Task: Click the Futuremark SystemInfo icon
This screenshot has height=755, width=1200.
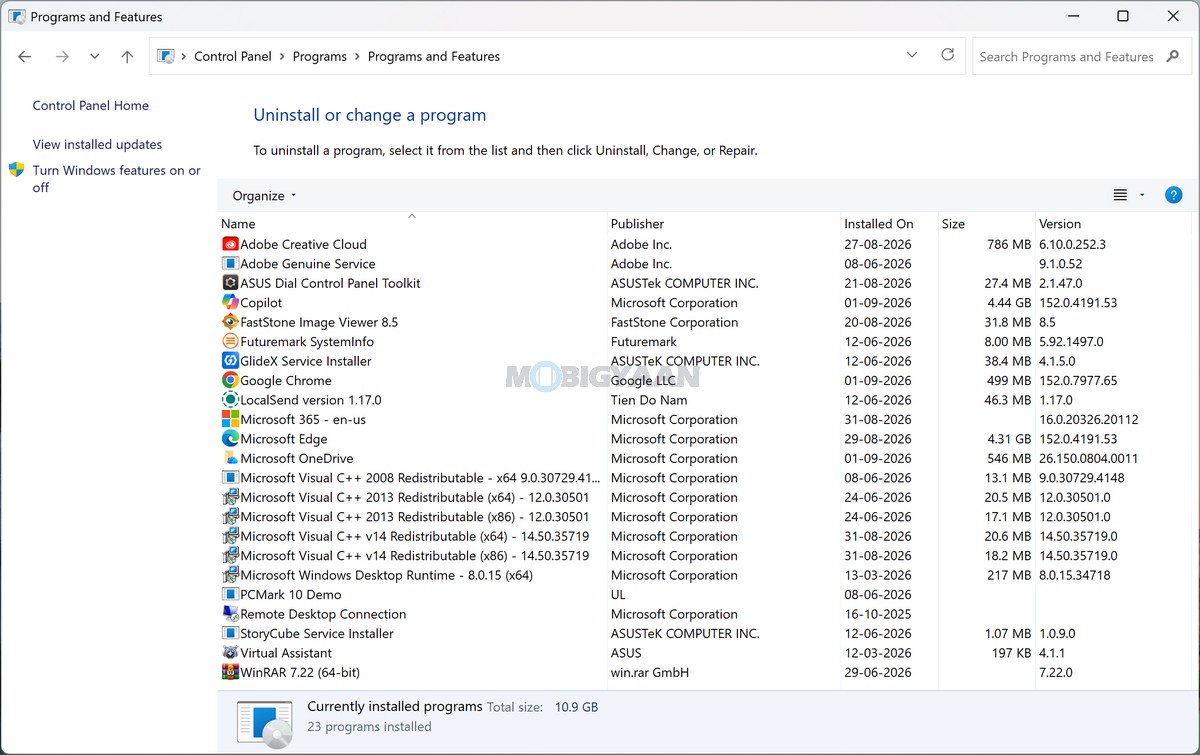Action: [230, 342]
